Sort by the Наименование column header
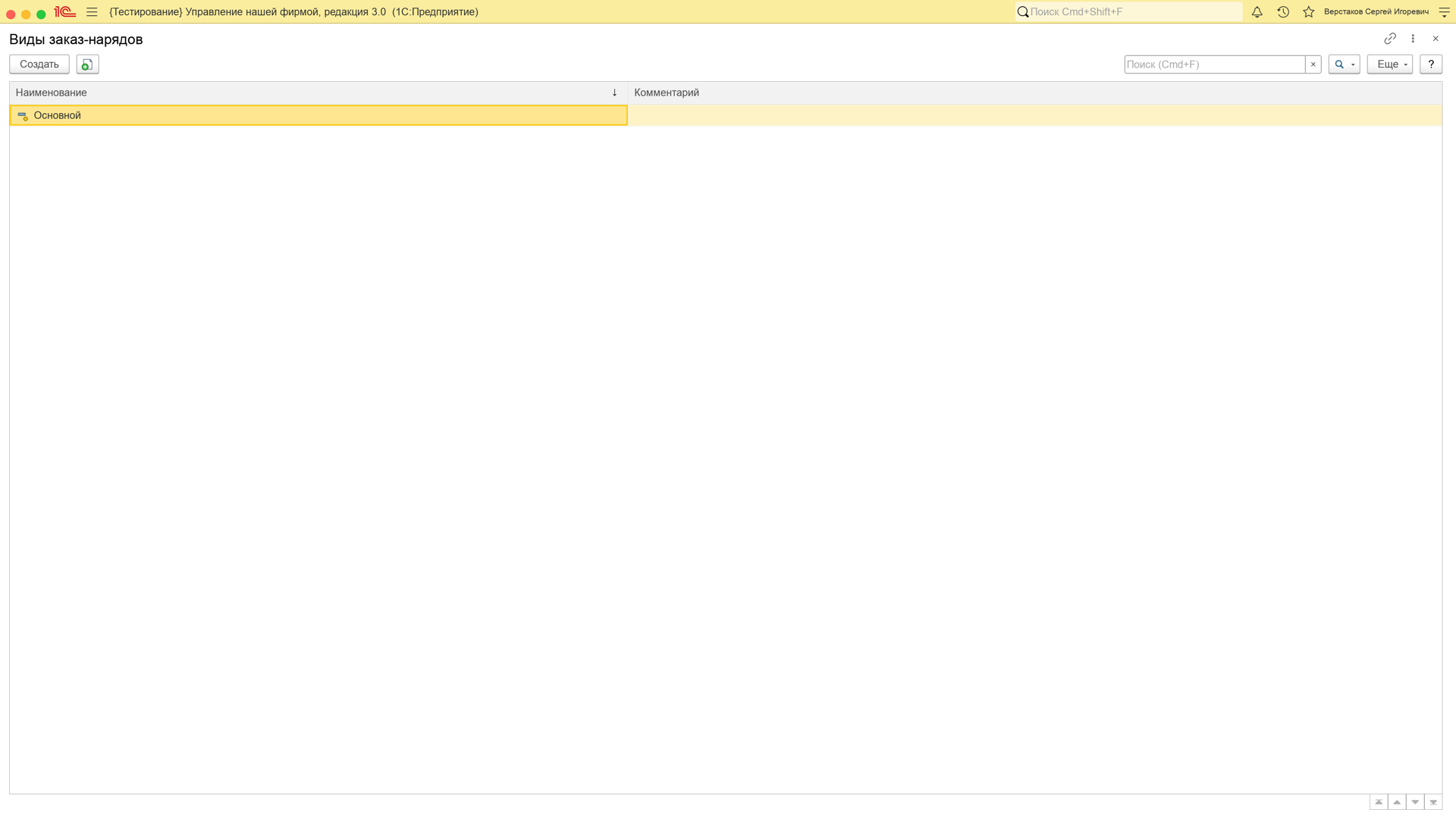This screenshot has height=819, width=1456. [x=318, y=93]
